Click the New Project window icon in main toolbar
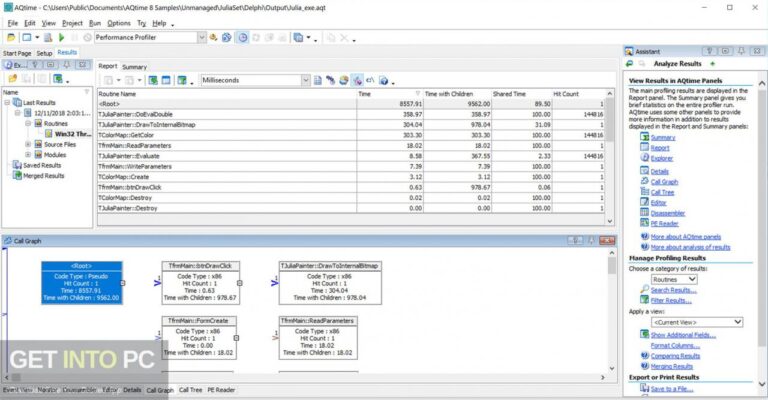768x400 pixels. click(x=27, y=37)
